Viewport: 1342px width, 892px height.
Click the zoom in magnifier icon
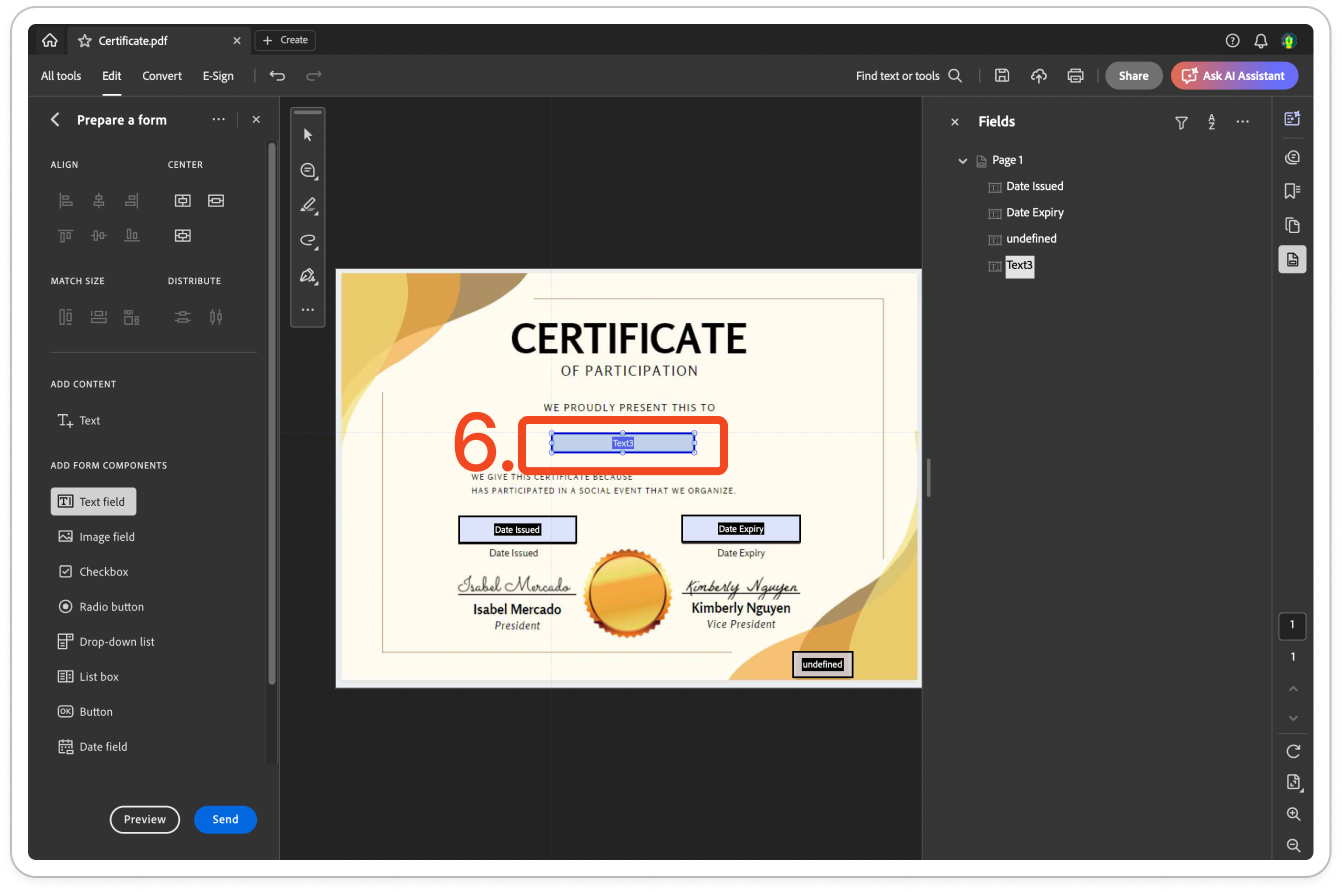(1293, 814)
